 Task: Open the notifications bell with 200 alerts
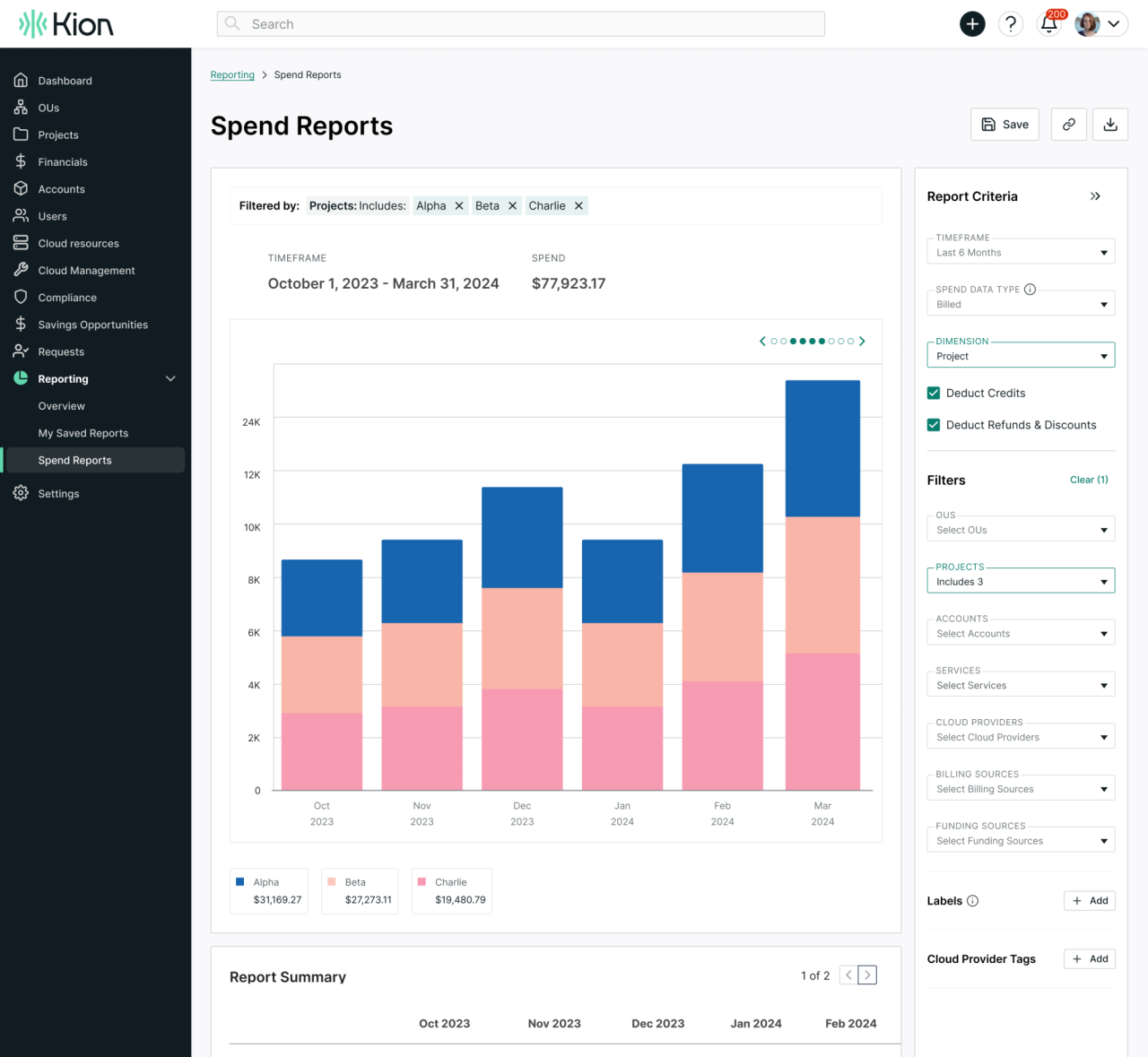[1048, 24]
